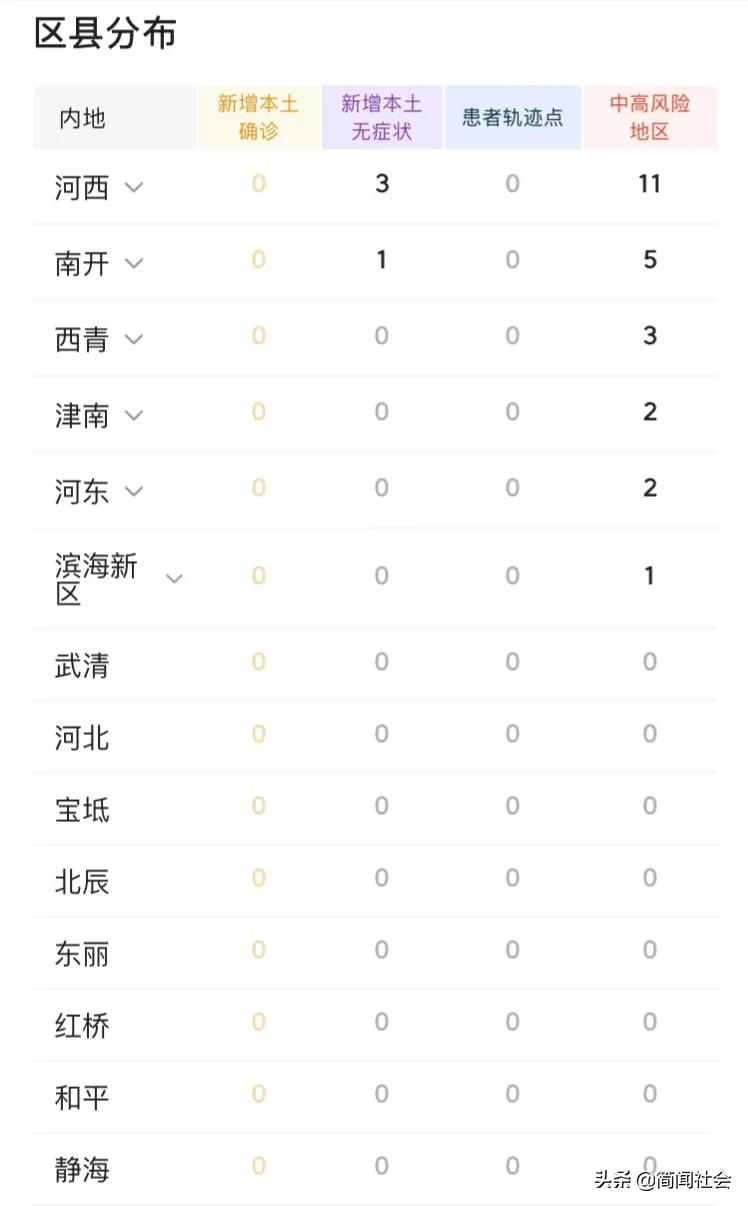This screenshot has width=748, height=1206.
Task: Open the 南开 medium-high risk count 5
Action: pyautogui.click(x=650, y=260)
